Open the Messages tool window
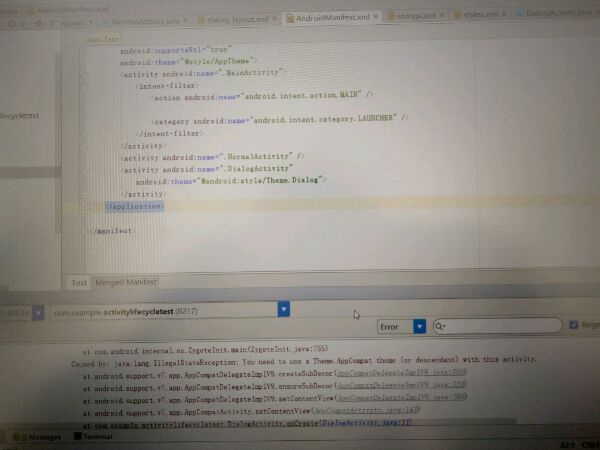Image resolution: width=600 pixels, height=450 pixels. [x=37, y=437]
